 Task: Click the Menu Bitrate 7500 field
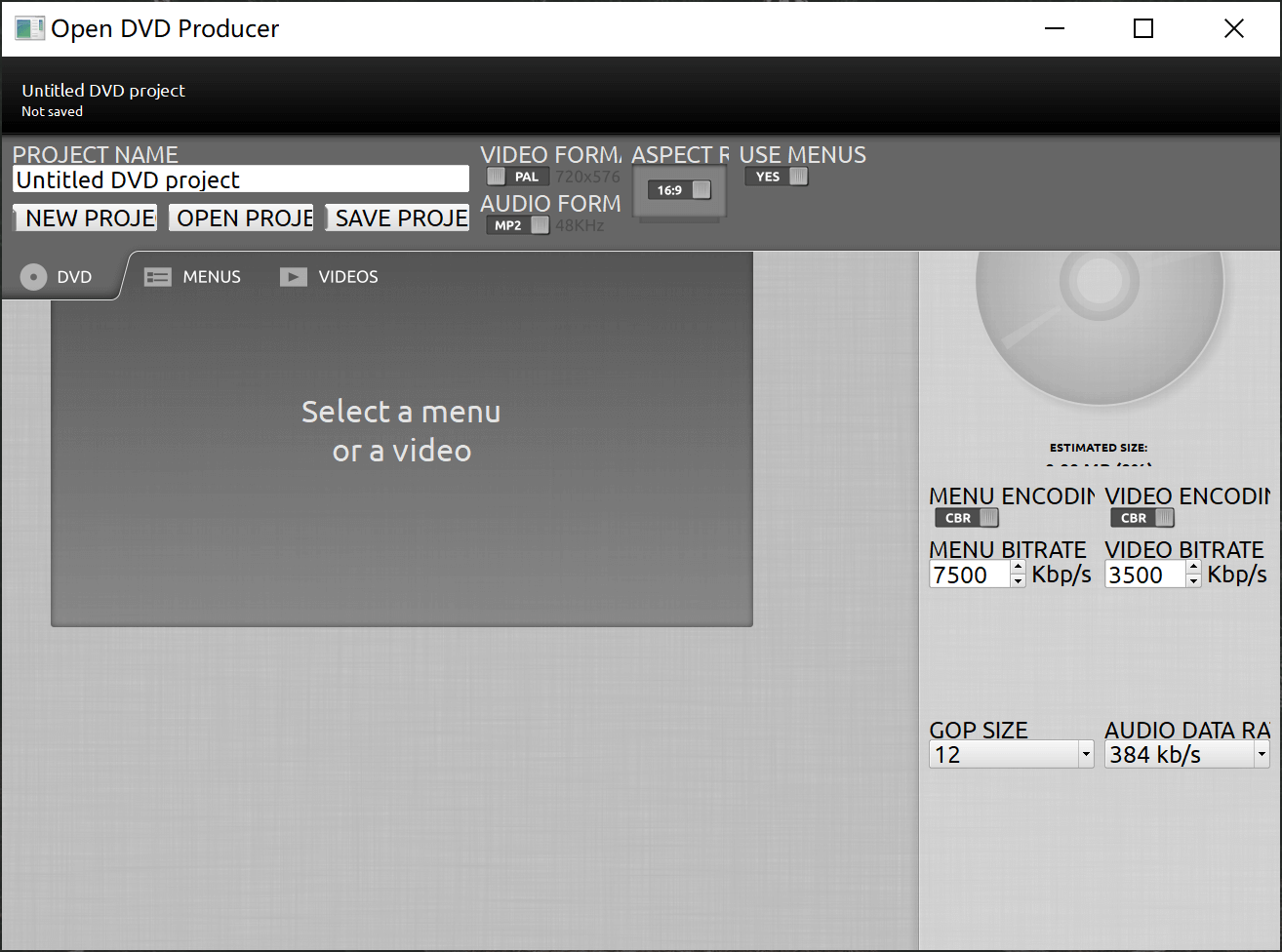pyautogui.click(x=969, y=575)
